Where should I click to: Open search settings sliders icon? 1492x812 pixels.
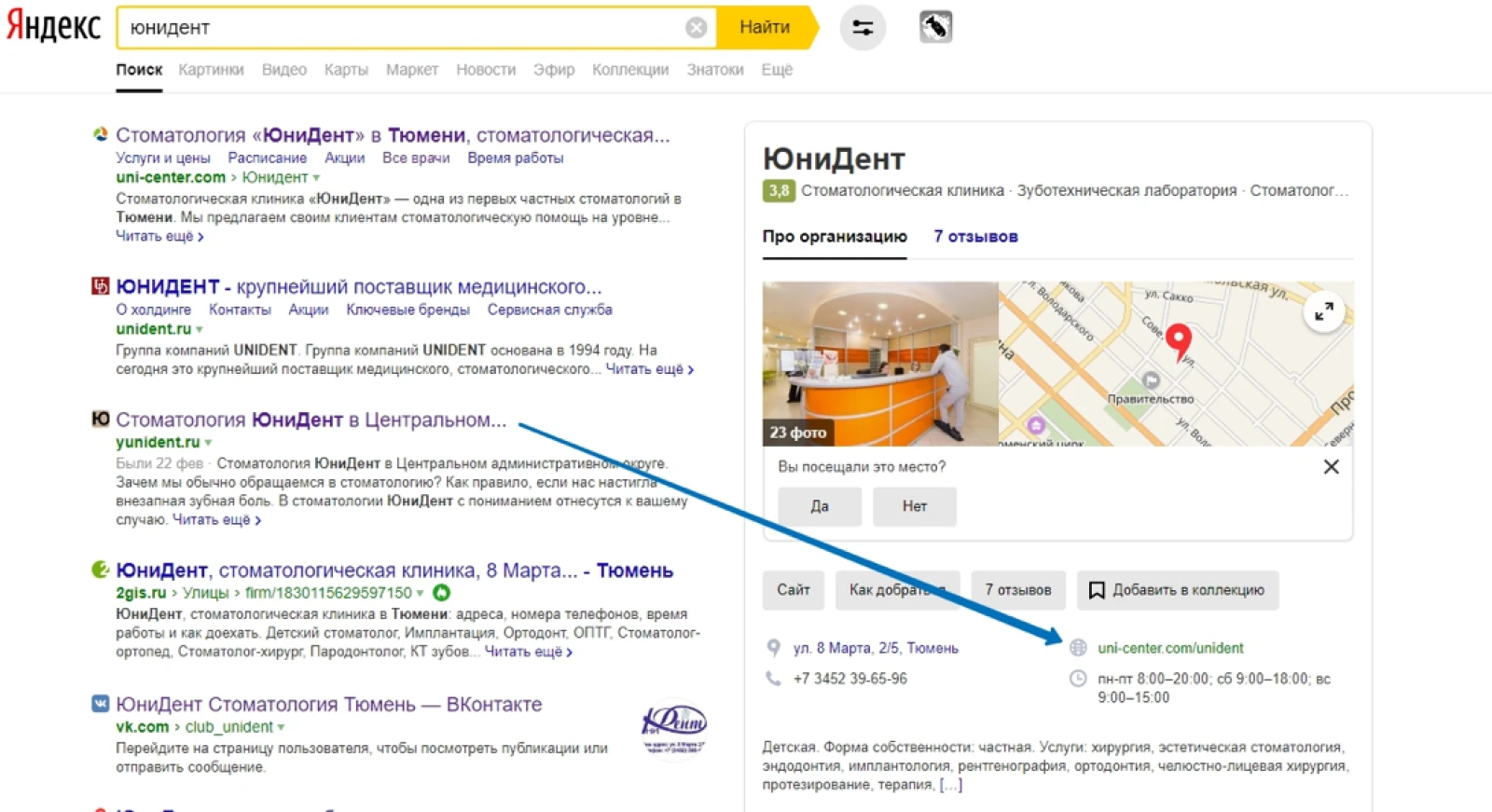coord(863,28)
